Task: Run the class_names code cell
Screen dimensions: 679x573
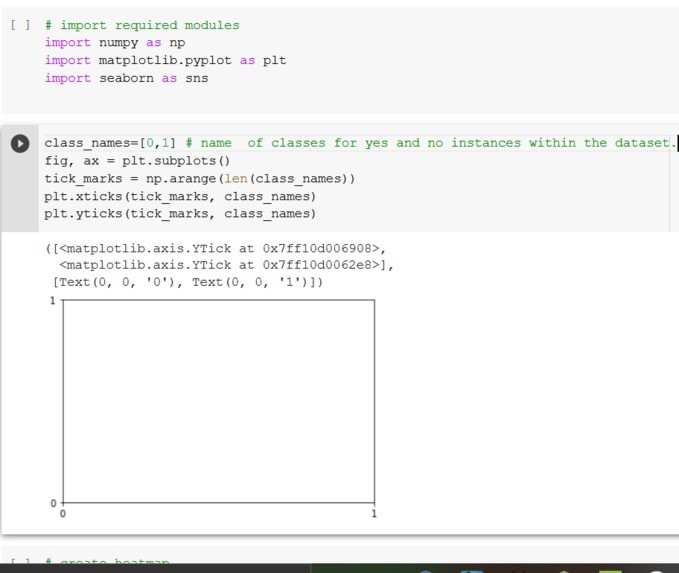Action: (x=20, y=144)
